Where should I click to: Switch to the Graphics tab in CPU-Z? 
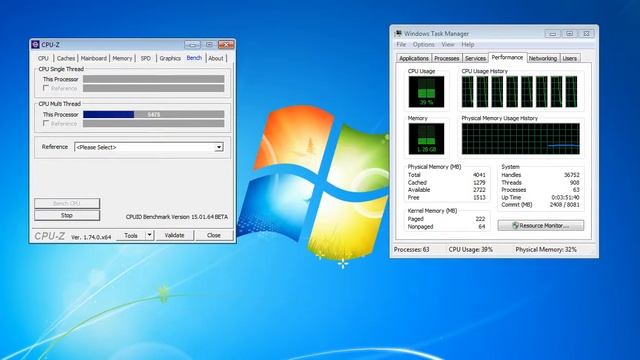170,58
